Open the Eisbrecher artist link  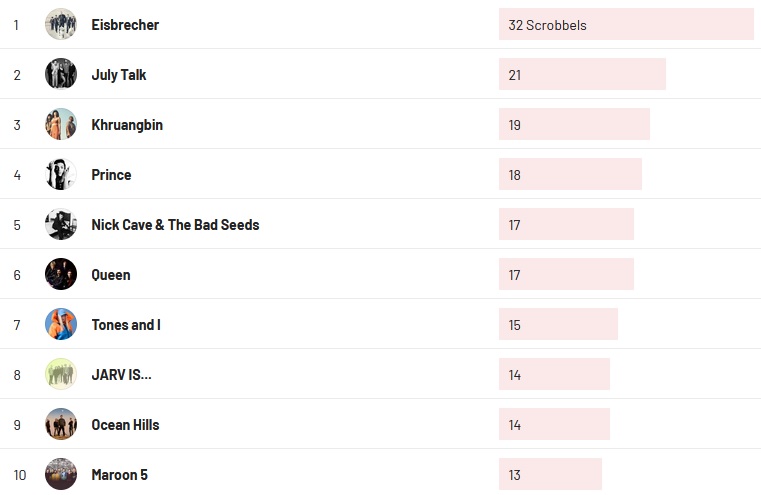coord(125,25)
